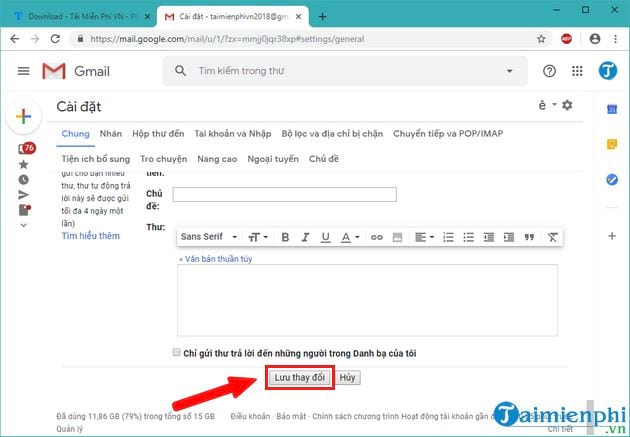Open the account avatar in Gmail header

tap(608, 71)
